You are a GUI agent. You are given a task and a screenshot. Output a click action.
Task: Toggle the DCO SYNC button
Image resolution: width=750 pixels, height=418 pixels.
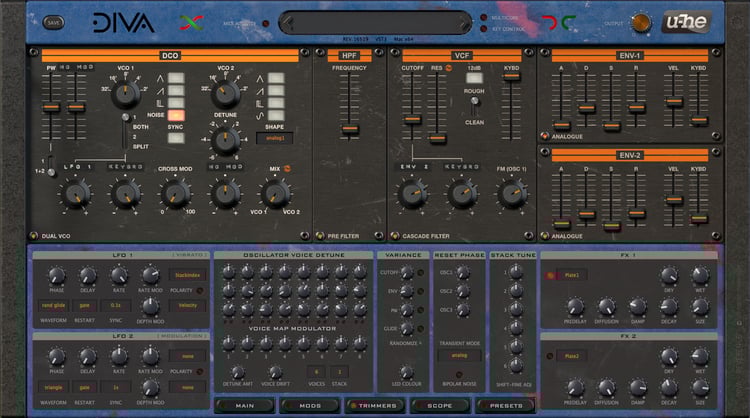[x=176, y=138]
